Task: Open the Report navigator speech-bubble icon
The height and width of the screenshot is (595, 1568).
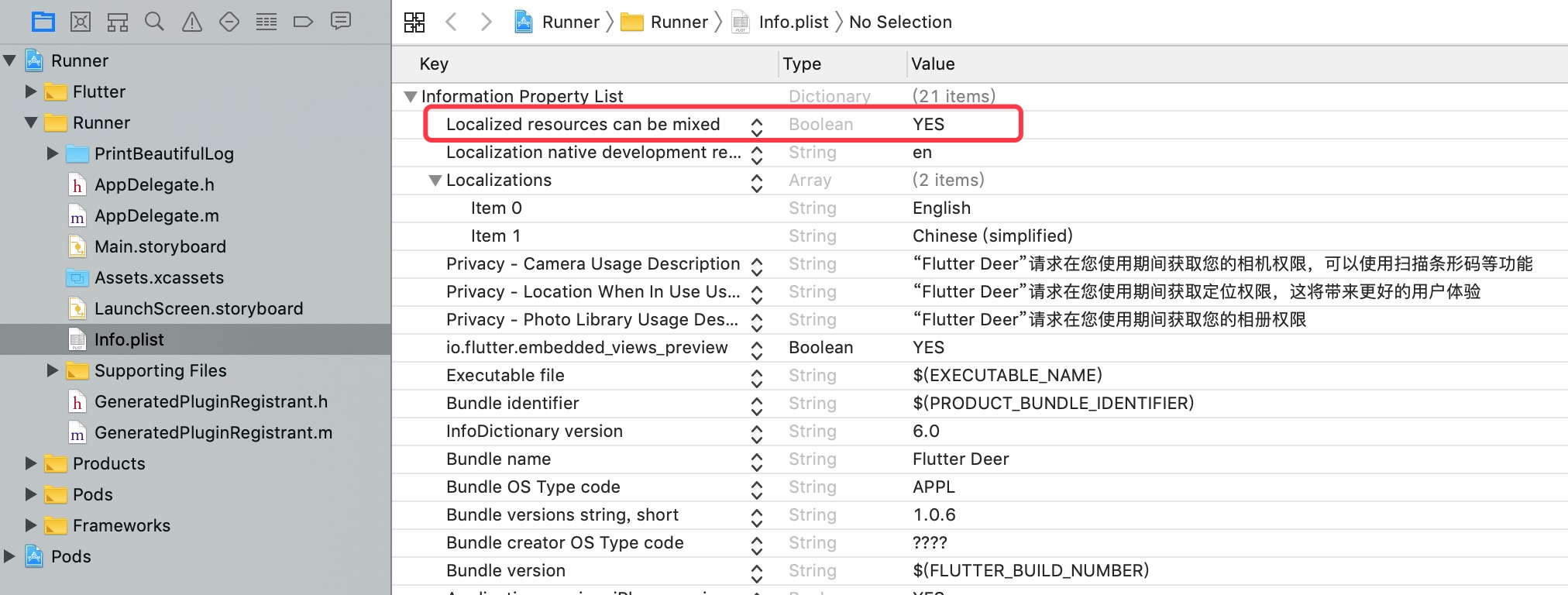Action: tap(341, 21)
